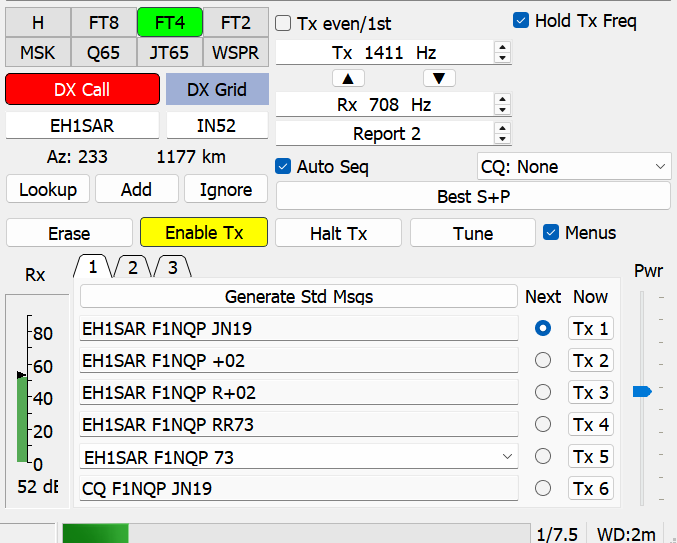Send Tx 3 message now
This screenshot has width=677, height=543.
click(x=591, y=392)
